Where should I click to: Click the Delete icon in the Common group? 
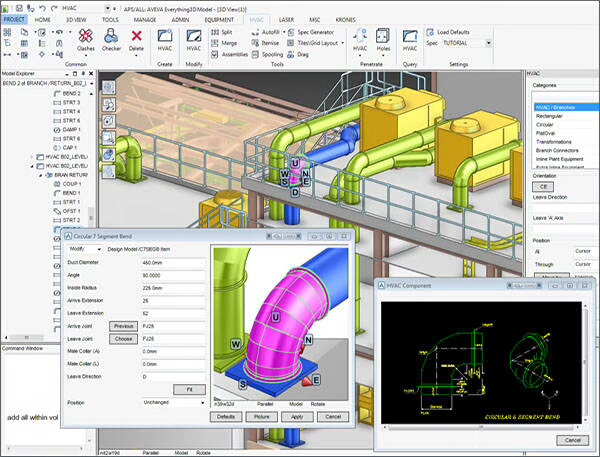tap(137, 38)
